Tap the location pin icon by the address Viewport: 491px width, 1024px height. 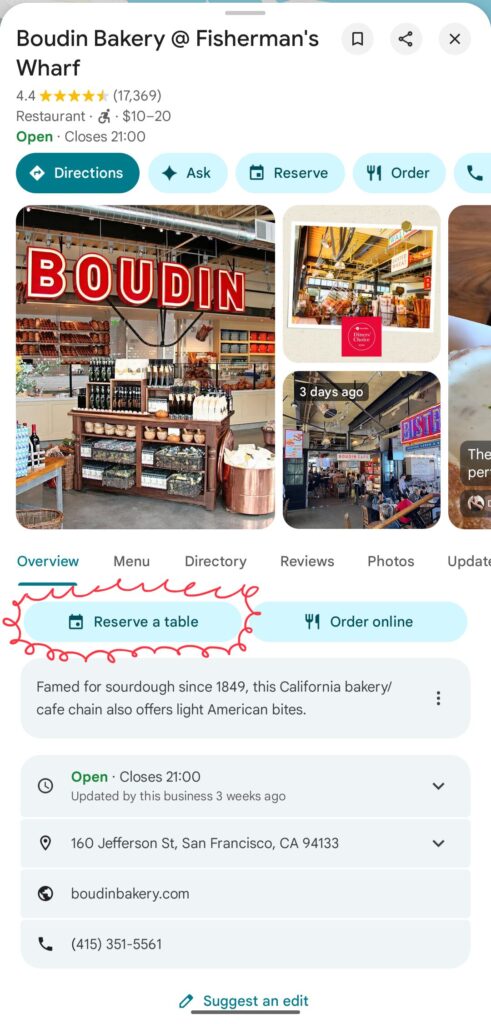45,843
